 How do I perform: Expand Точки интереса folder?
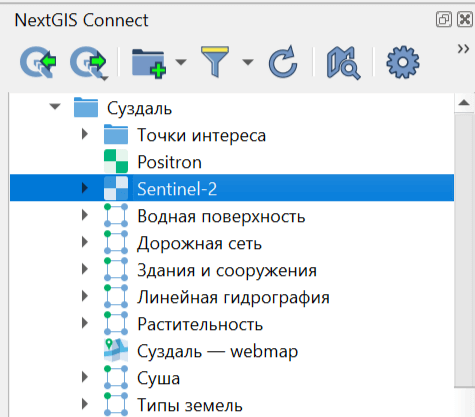[85, 134]
